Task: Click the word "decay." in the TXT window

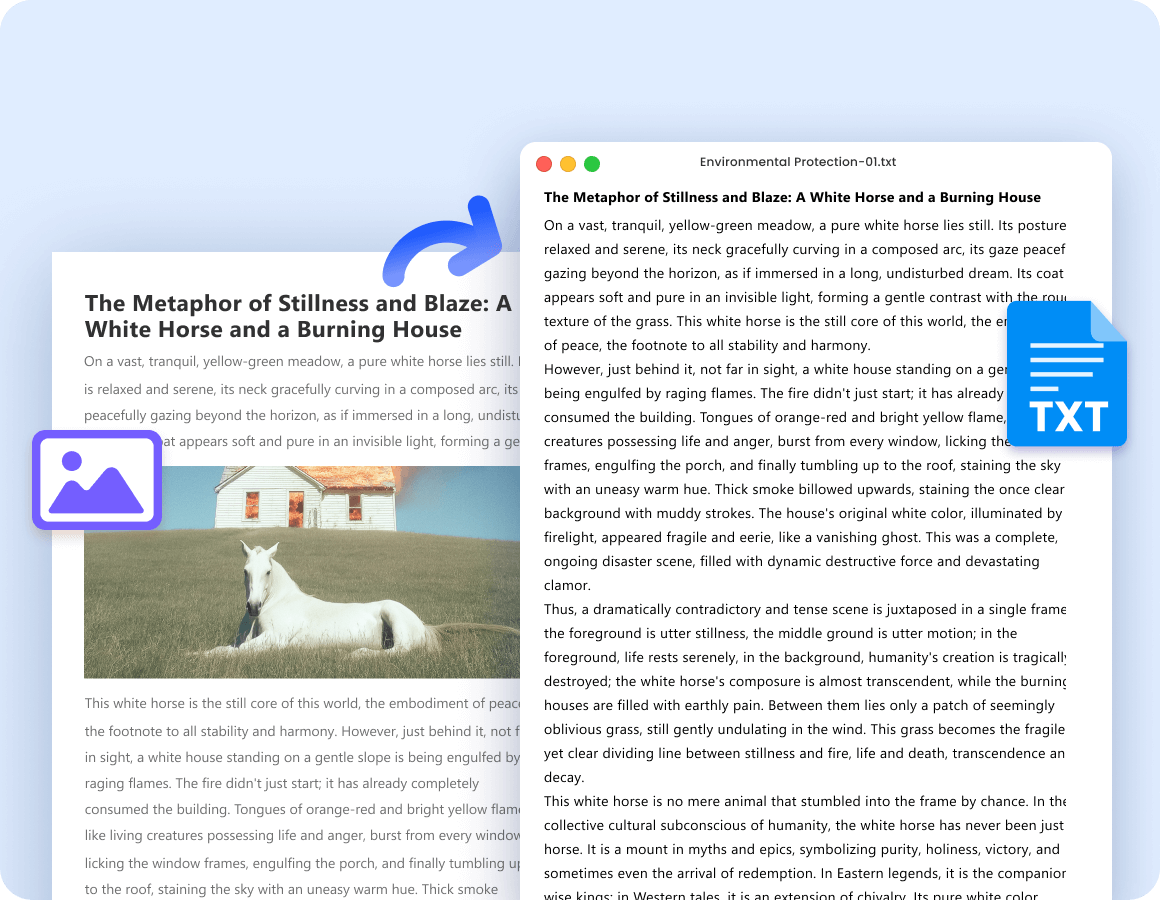Action: 564,777
